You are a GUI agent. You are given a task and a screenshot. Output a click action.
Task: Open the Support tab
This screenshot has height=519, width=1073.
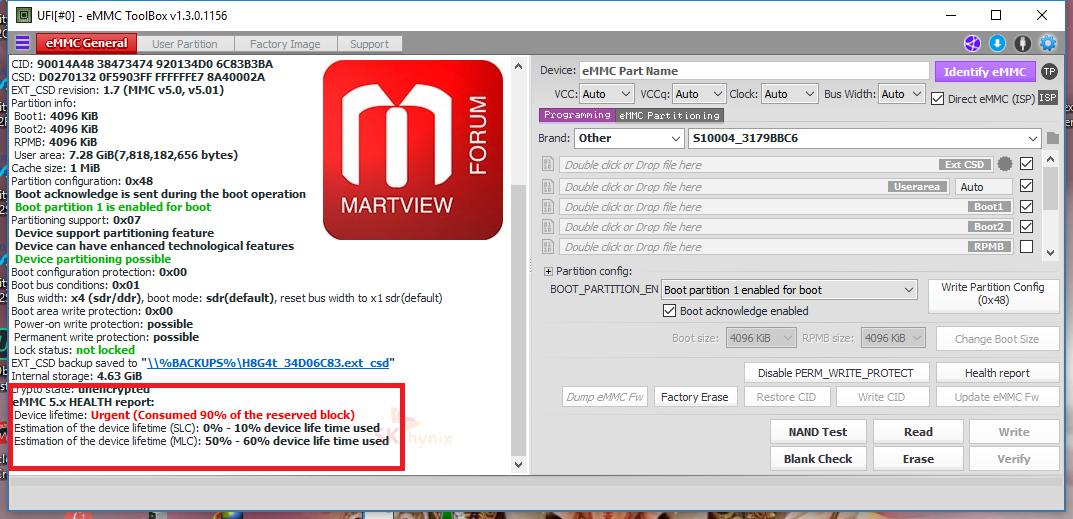point(370,44)
